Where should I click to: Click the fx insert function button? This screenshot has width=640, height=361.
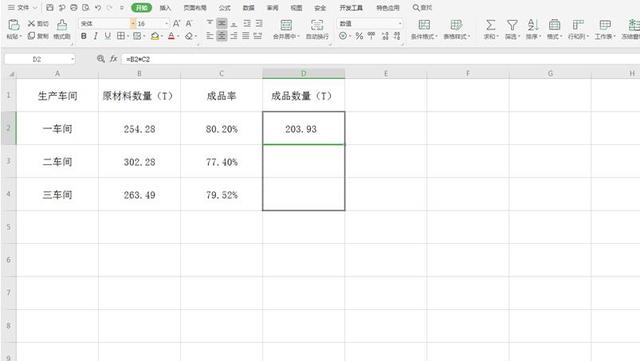click(x=113, y=59)
